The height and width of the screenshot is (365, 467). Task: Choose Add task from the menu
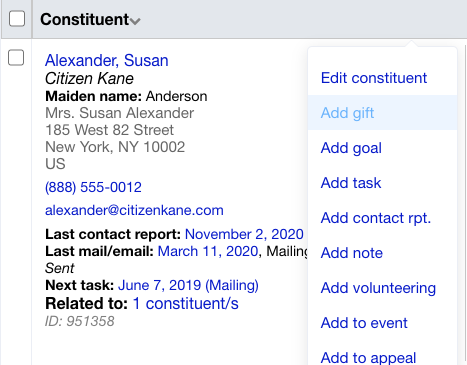point(351,183)
